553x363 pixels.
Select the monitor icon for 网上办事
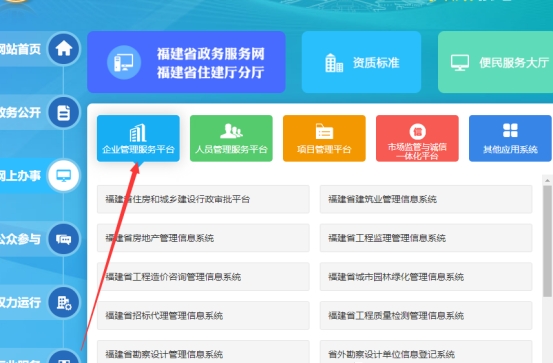(x=64, y=175)
